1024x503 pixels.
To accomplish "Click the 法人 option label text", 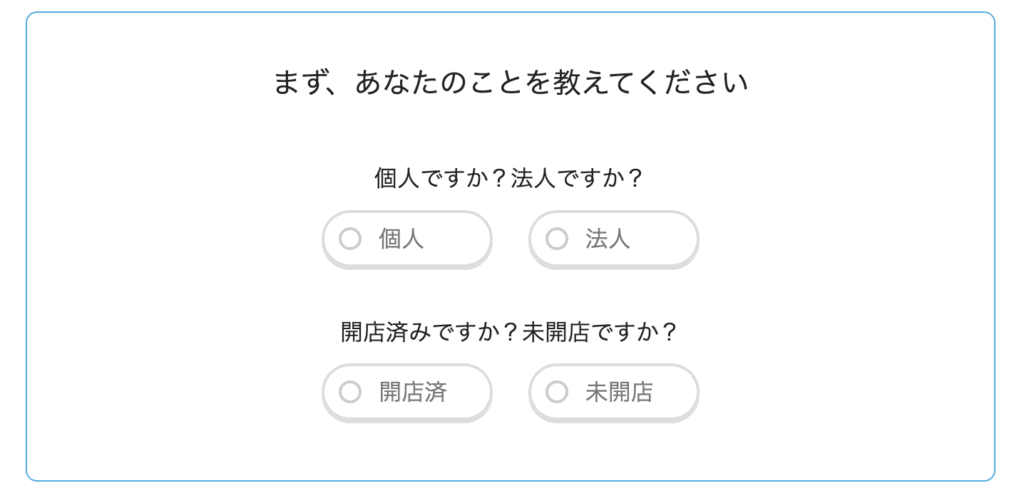I will (608, 239).
